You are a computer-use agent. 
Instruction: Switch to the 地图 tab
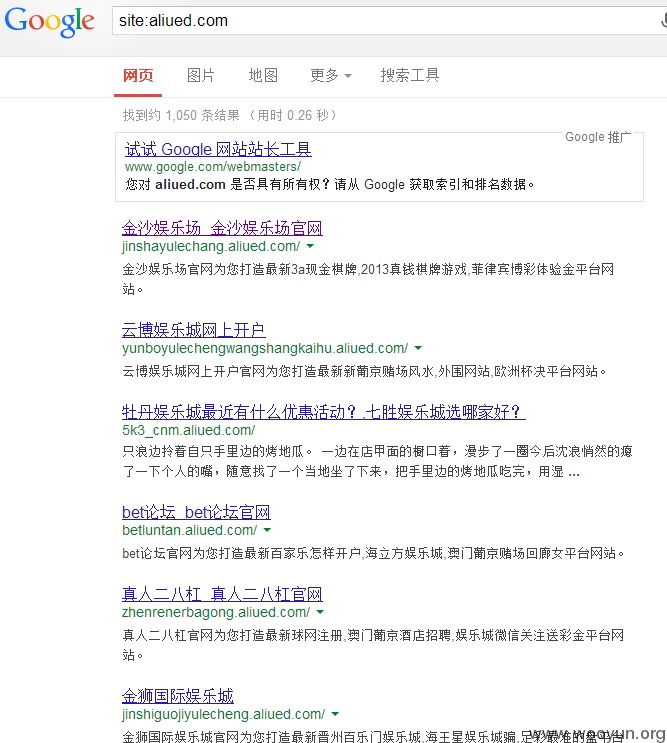(x=263, y=75)
